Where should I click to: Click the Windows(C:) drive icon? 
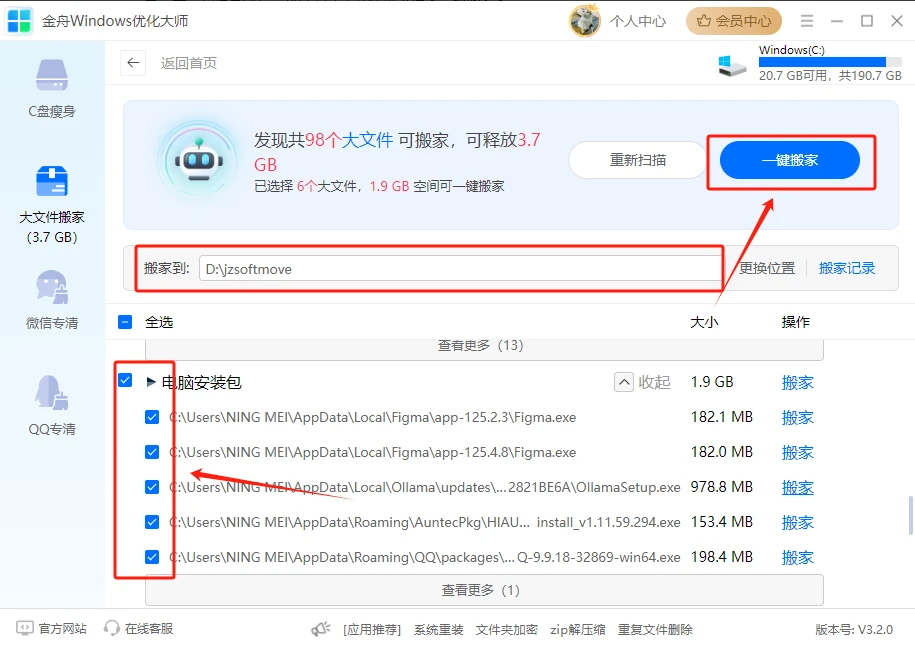point(732,65)
